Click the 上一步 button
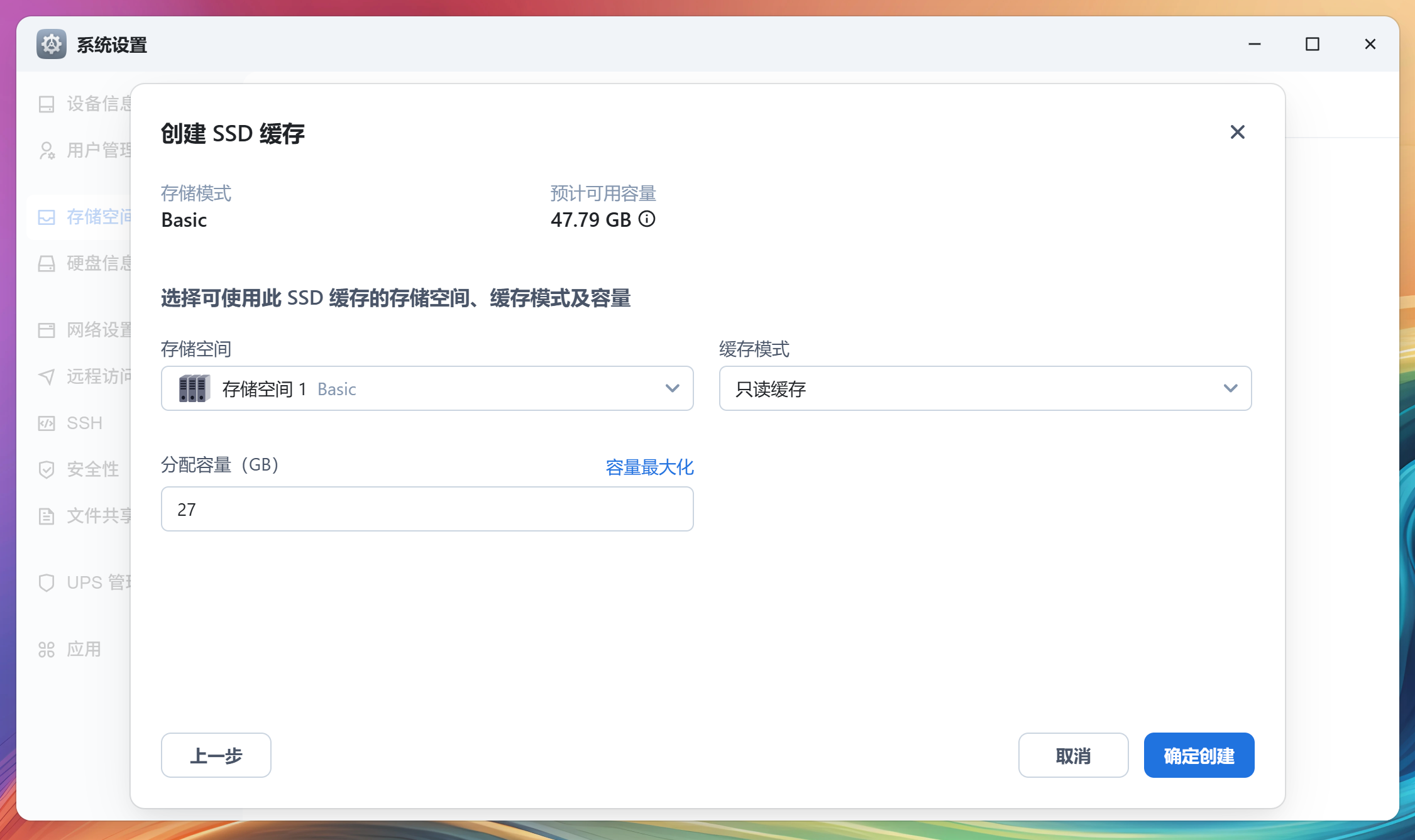Viewport: 1415px width, 840px height. 216,755
